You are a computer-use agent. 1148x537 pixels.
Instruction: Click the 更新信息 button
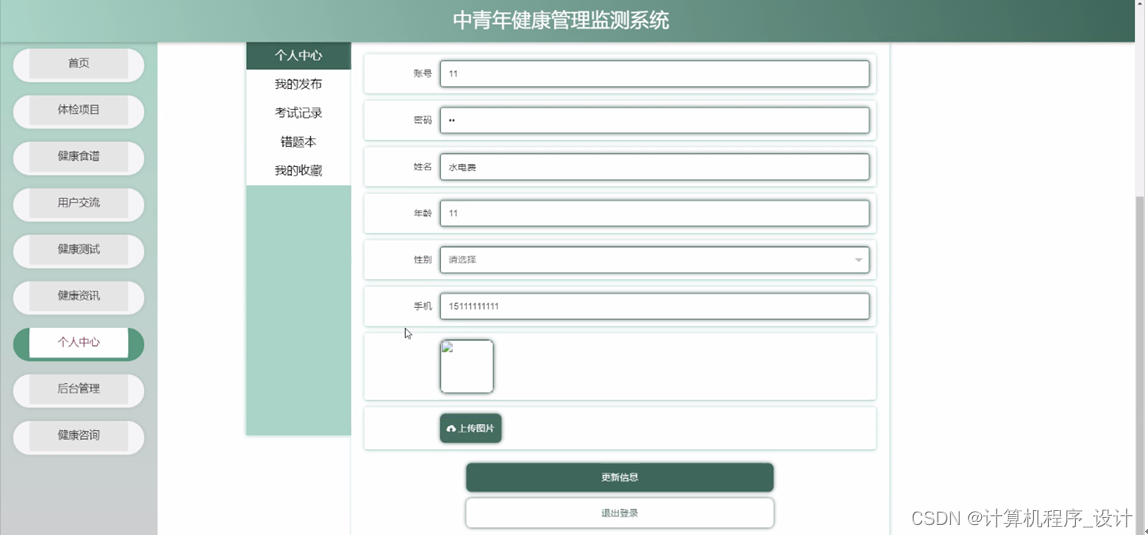619,478
